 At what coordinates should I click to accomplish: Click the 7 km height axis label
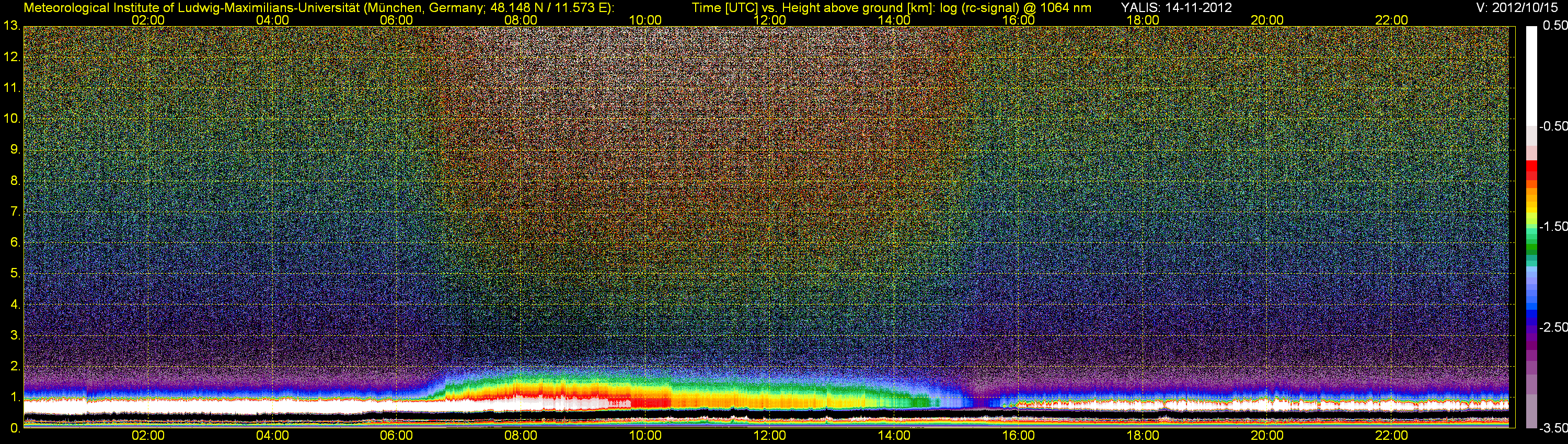coord(15,212)
